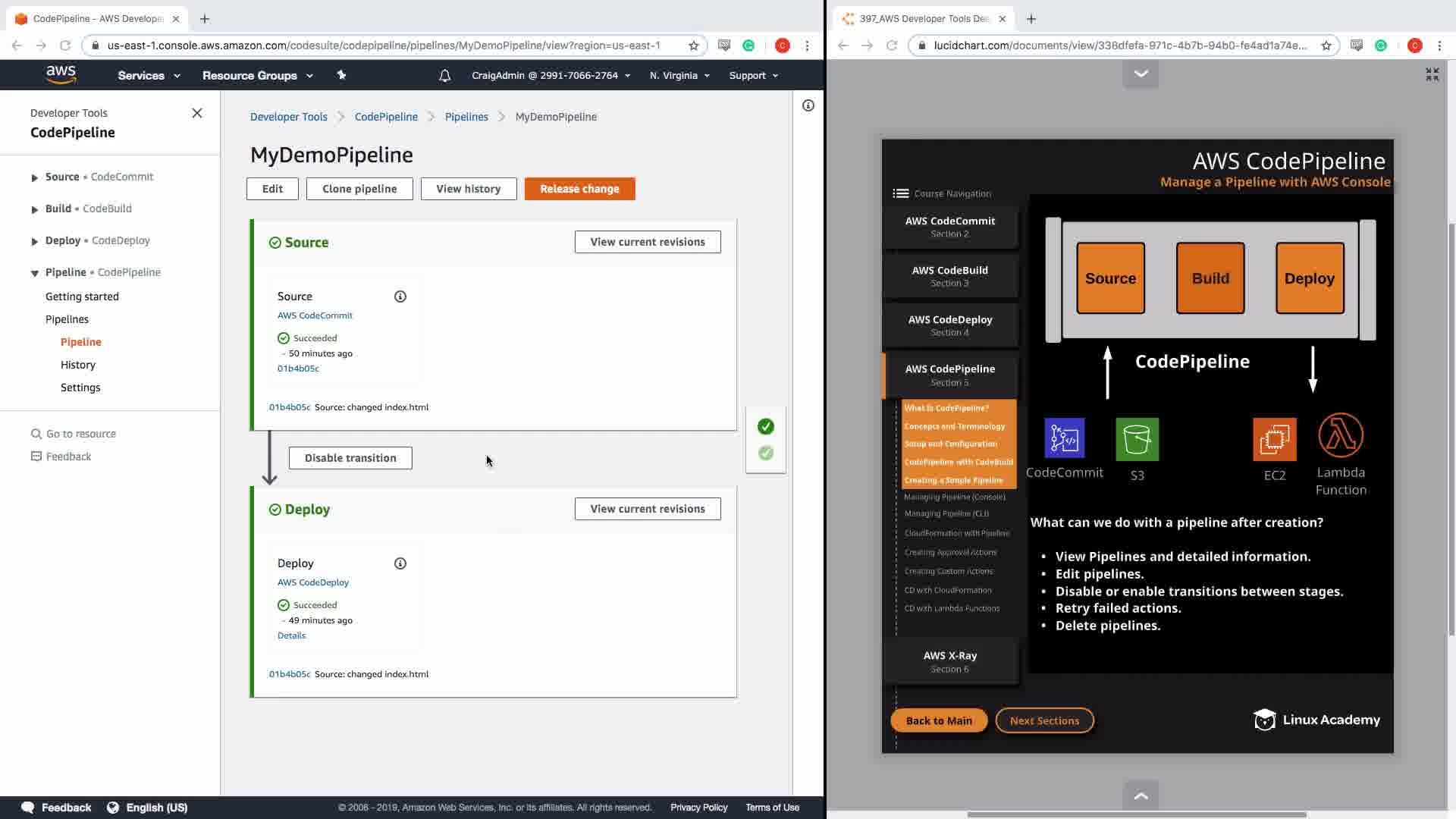Collapse the Pipeline CodePipeline section

(34, 273)
